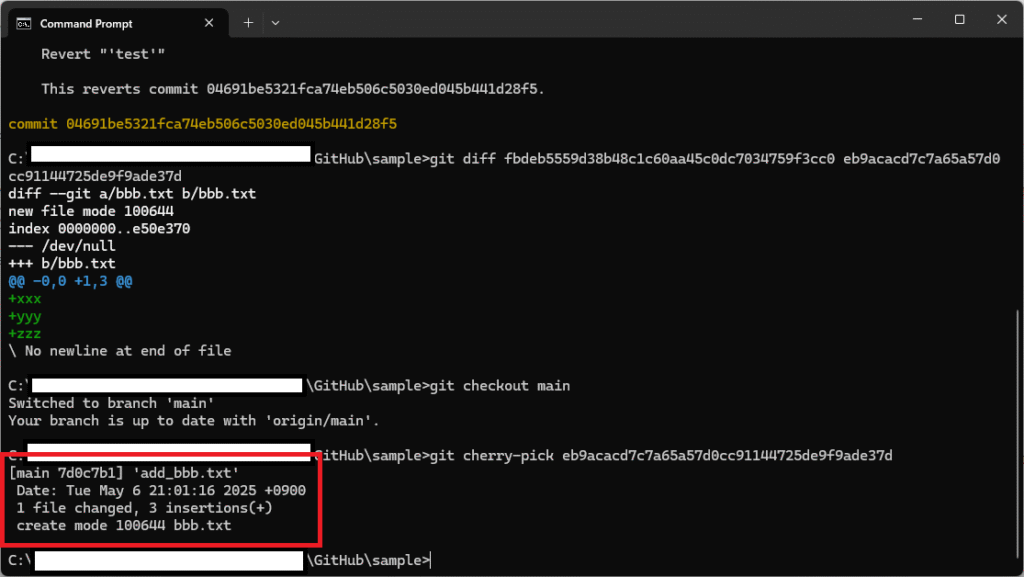The height and width of the screenshot is (577, 1024).
Task: Minimize the terminal window
Action: 917,20
